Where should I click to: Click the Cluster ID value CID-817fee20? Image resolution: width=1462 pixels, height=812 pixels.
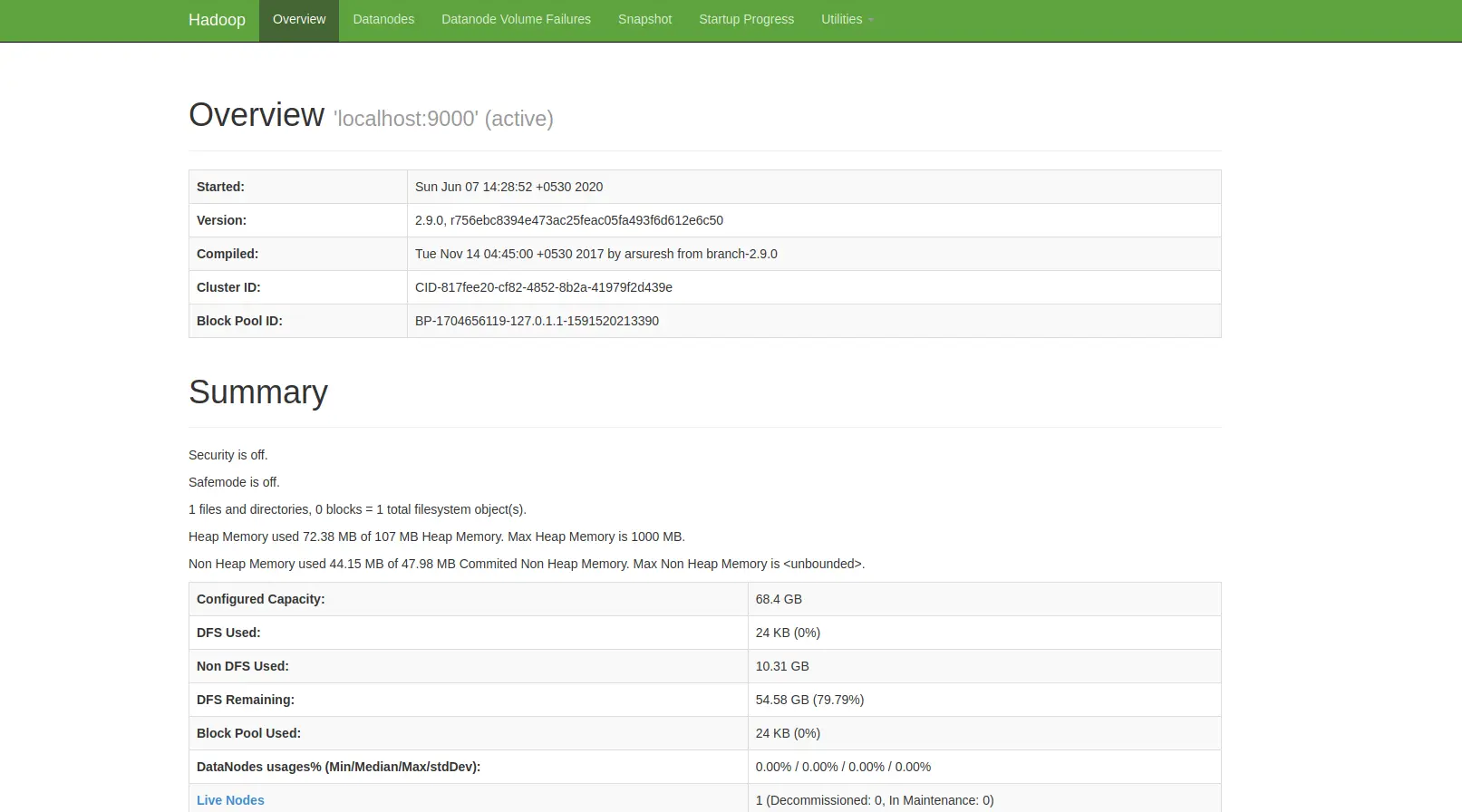click(544, 287)
